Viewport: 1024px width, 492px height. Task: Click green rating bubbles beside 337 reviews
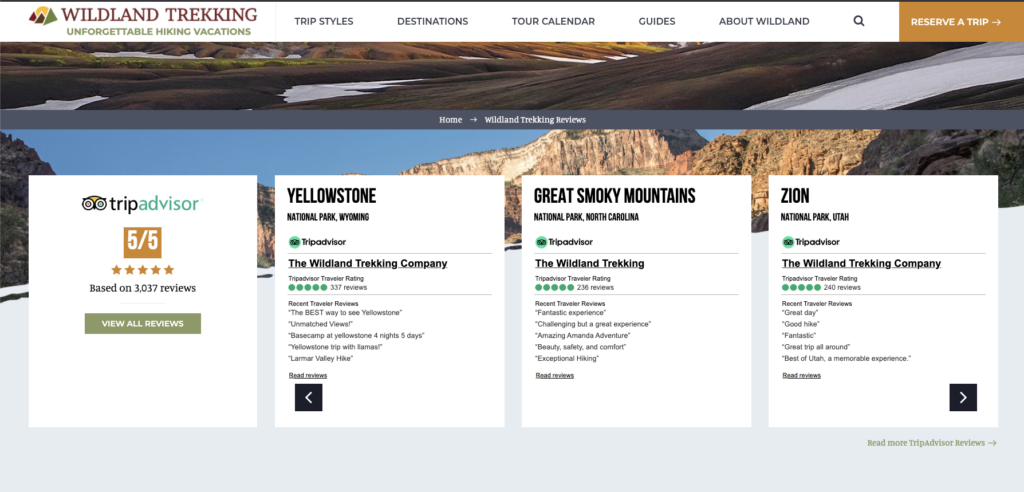[308, 287]
